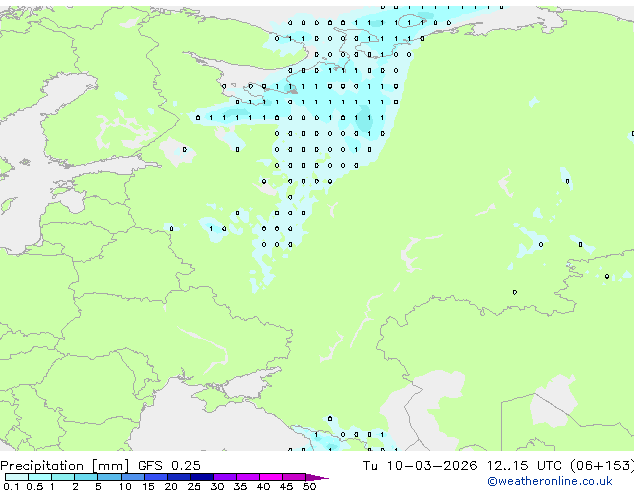Open the weatheronline.co.uk link
Image resolution: width=634 pixels, height=490 pixels.
click(550, 481)
